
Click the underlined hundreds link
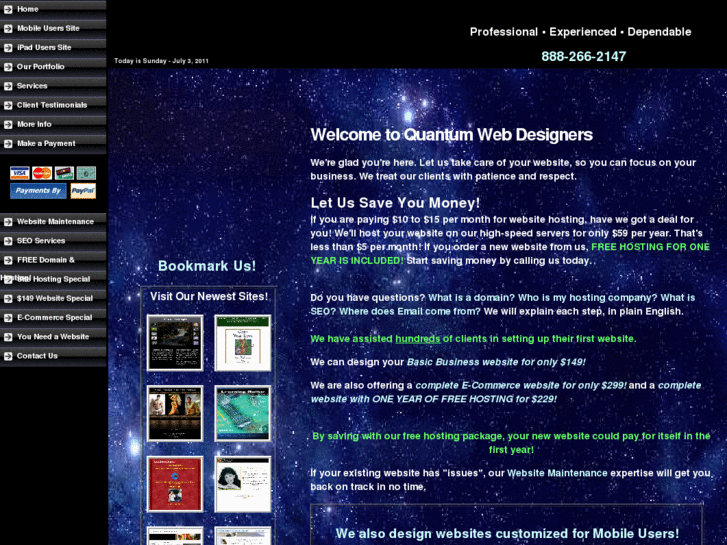pyautogui.click(x=417, y=339)
